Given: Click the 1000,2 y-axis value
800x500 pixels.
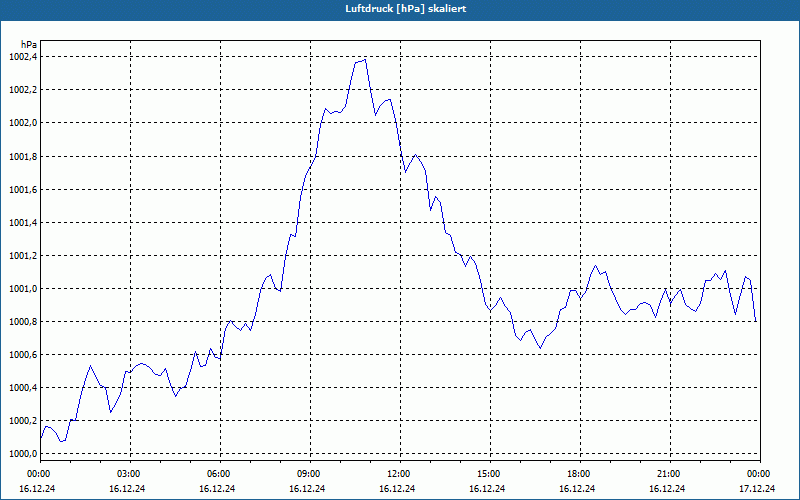Looking at the screenshot, I should (x=23, y=421).
